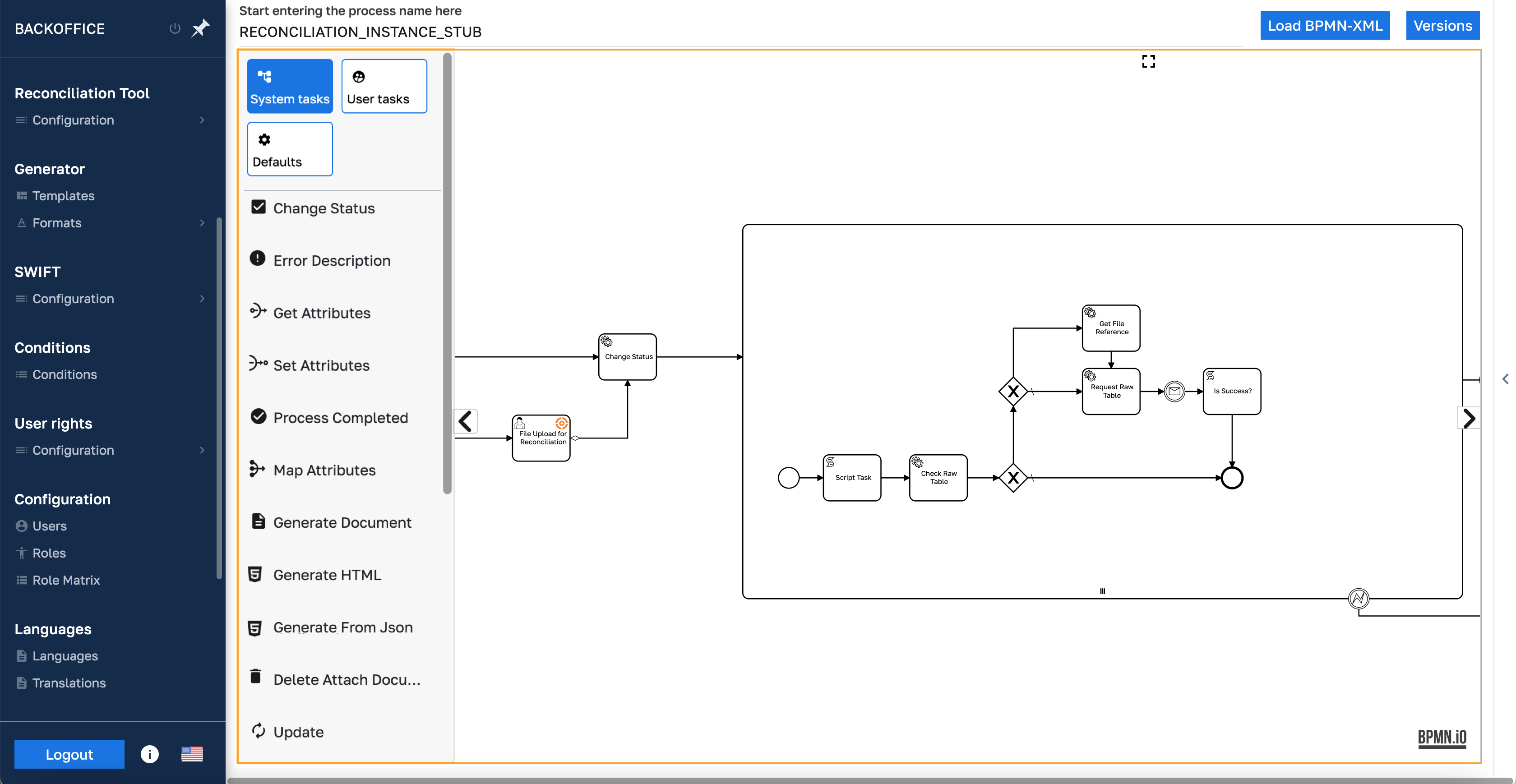
Task: Open the US flag language selector
Action: tap(191, 754)
